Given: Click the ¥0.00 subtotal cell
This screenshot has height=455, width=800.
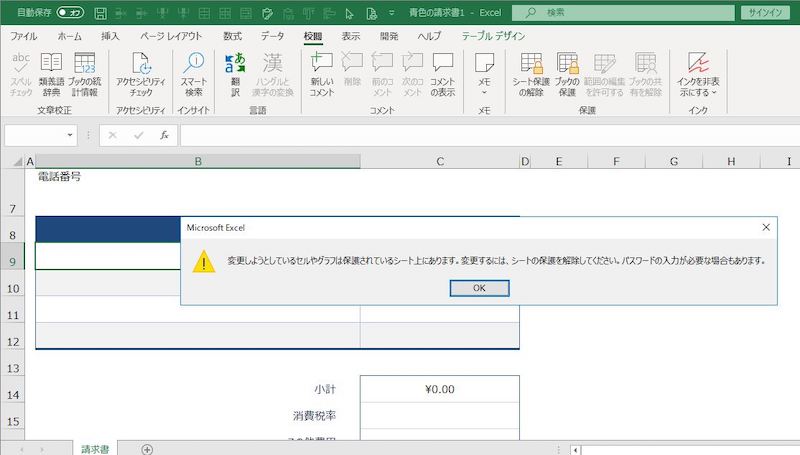Looking at the screenshot, I should 440,389.
